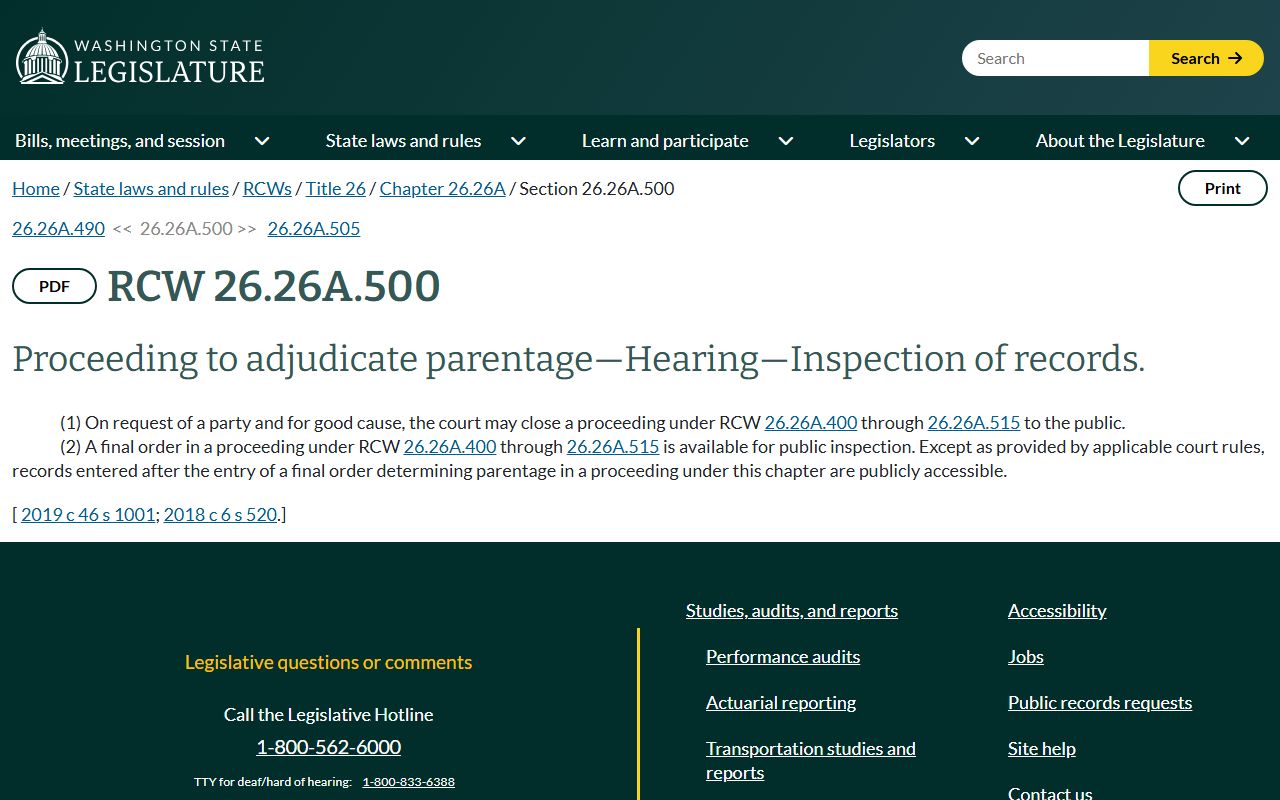The height and width of the screenshot is (800, 1280).
Task: Download the section via PDF button
Action: click(54, 286)
